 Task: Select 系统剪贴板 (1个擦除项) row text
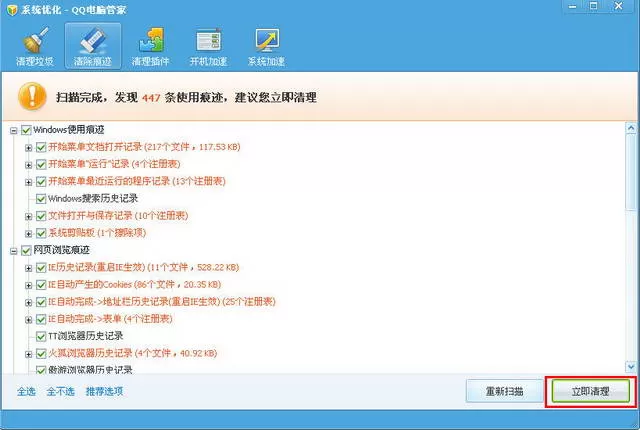tap(97, 233)
